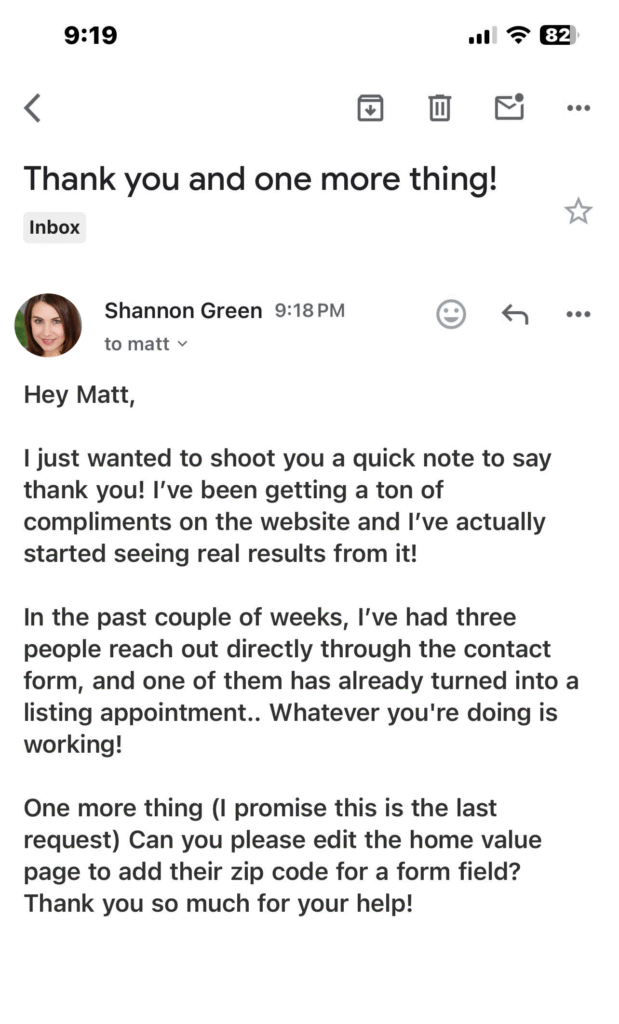Tap the Inbox label chip

(54, 227)
